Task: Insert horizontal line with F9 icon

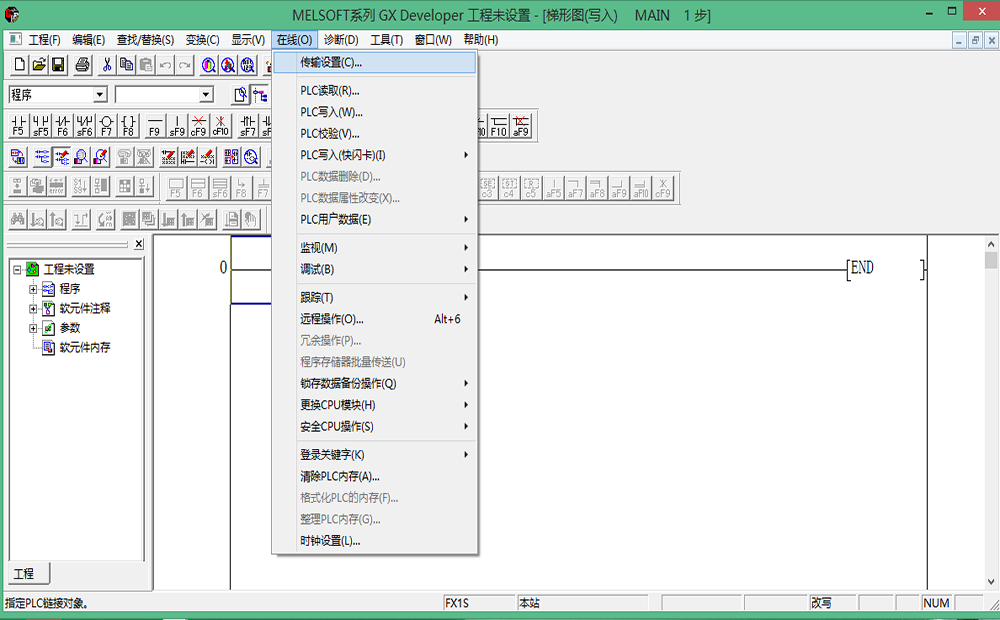Action: coord(154,125)
